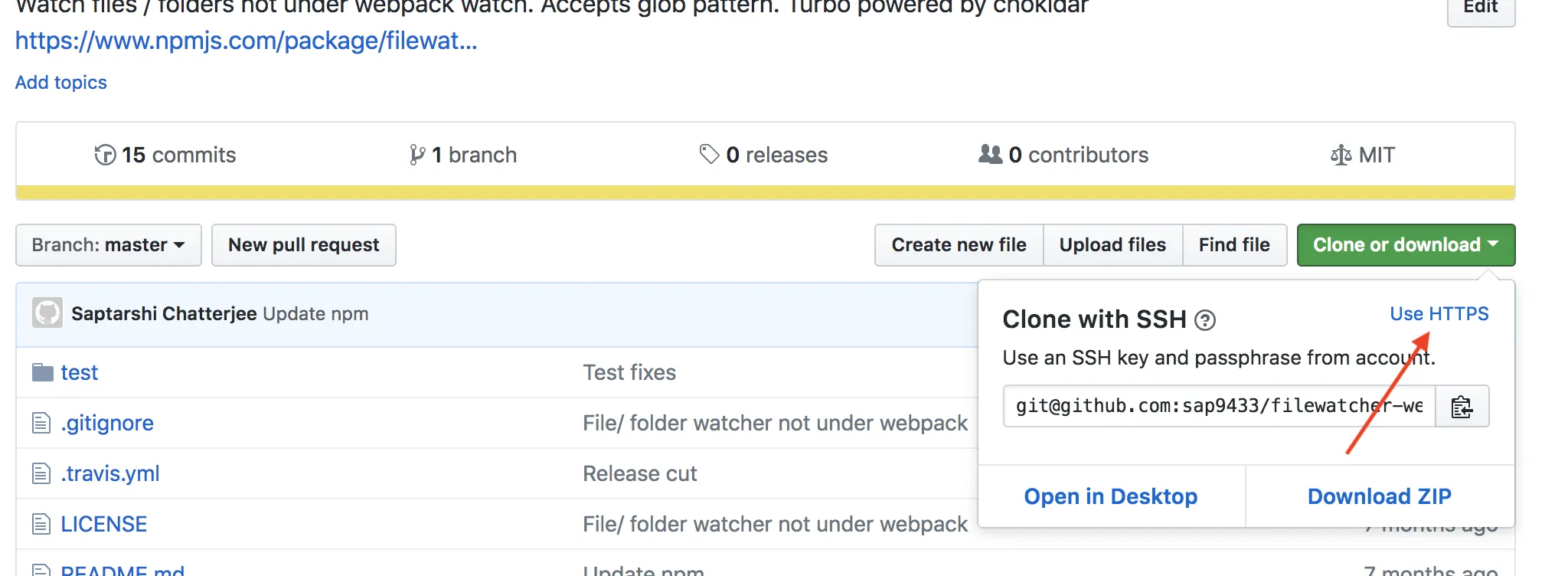This screenshot has width=1568, height=576.
Task: Click the .travis.yml file icon
Action: (41, 473)
